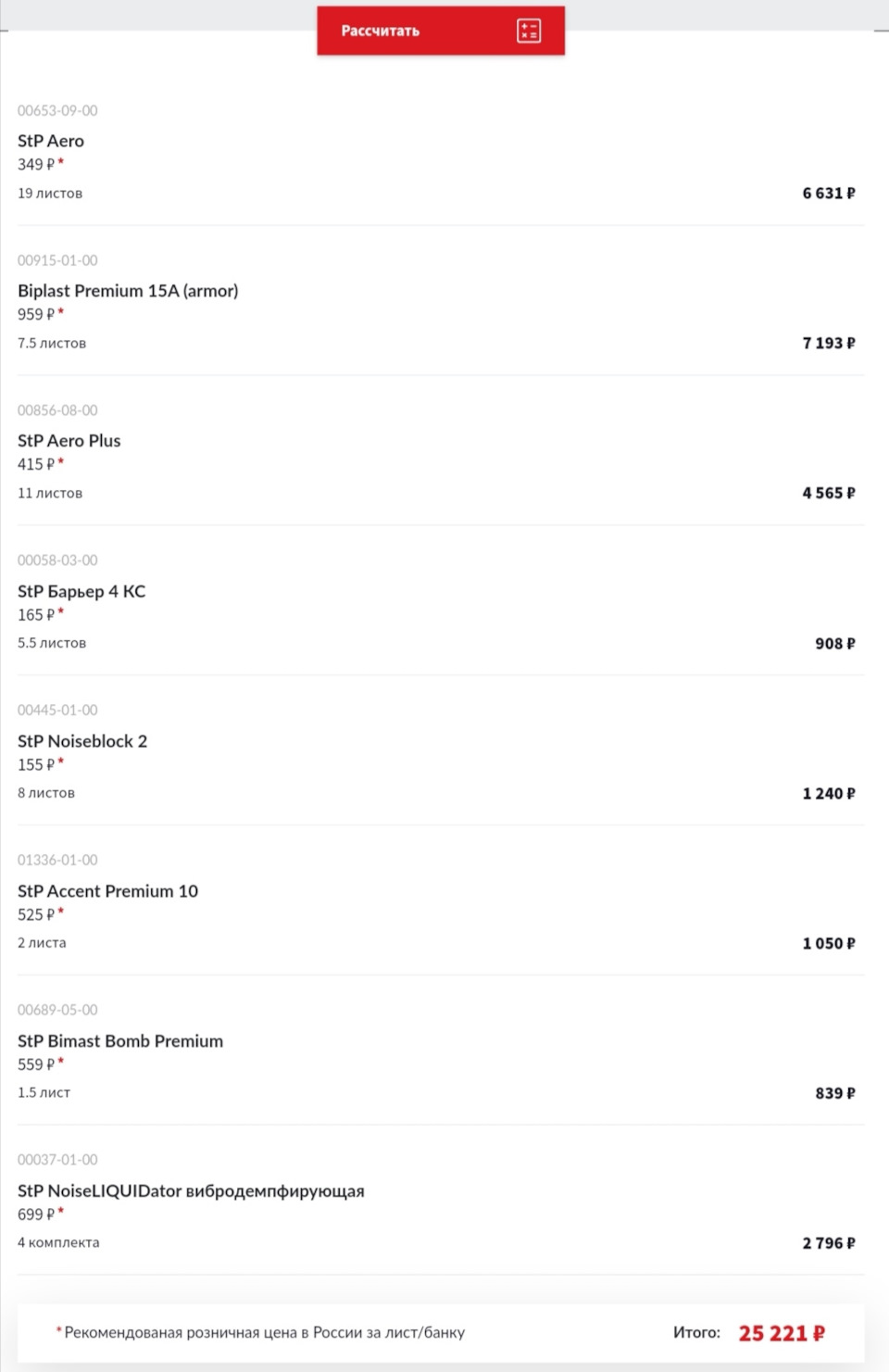Click the 7 193 ₽ Biplast subtotal
This screenshot has height=1372, width=889.
click(x=828, y=343)
